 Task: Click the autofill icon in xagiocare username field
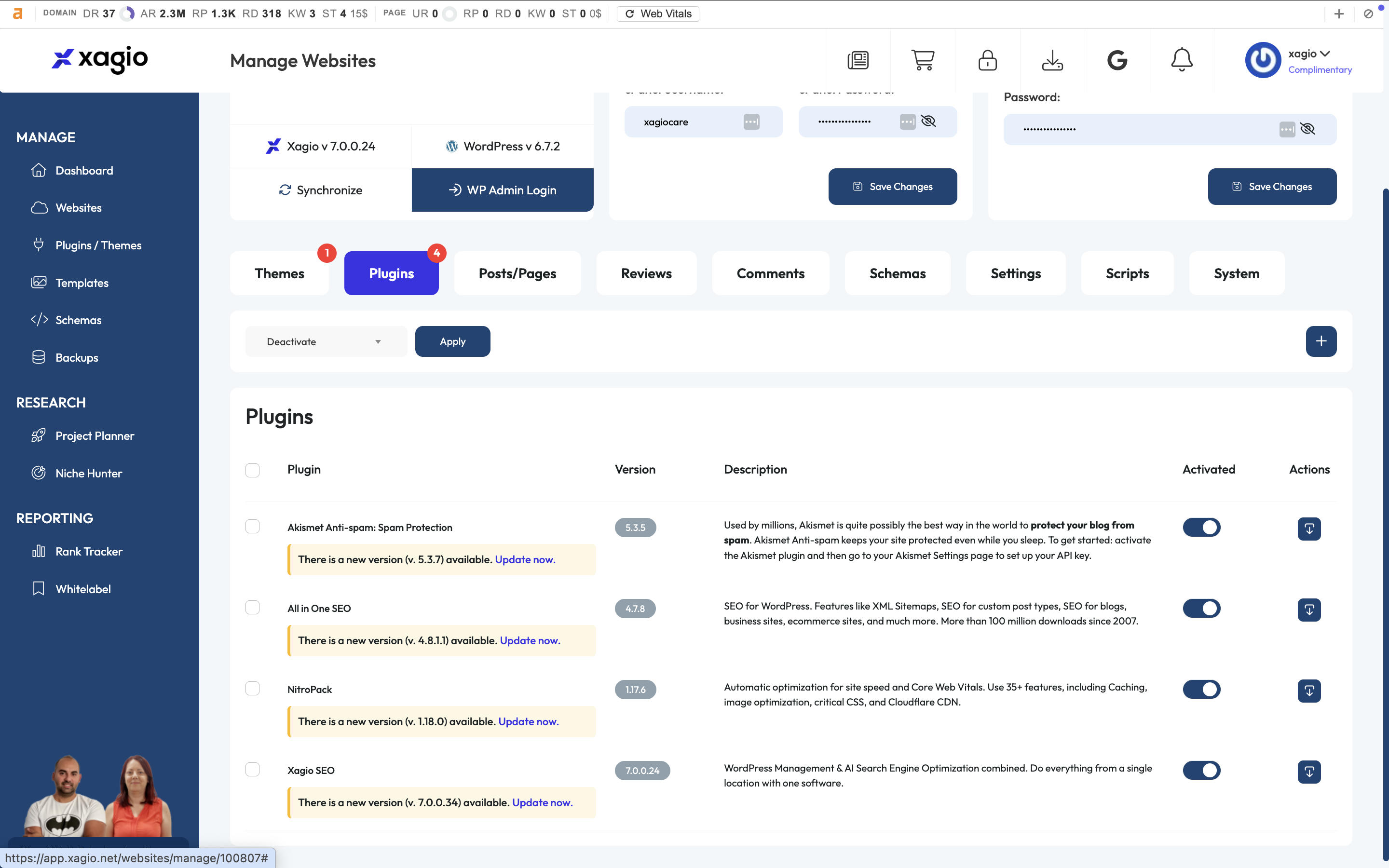click(751, 122)
